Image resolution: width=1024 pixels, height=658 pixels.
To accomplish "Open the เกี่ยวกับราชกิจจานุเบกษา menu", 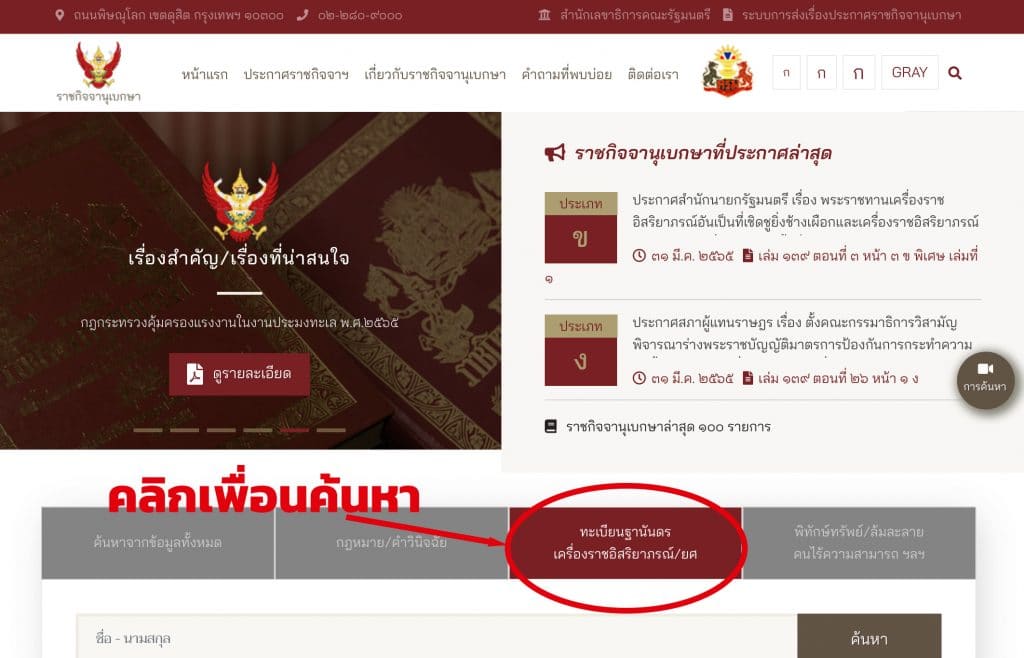I will pos(435,74).
